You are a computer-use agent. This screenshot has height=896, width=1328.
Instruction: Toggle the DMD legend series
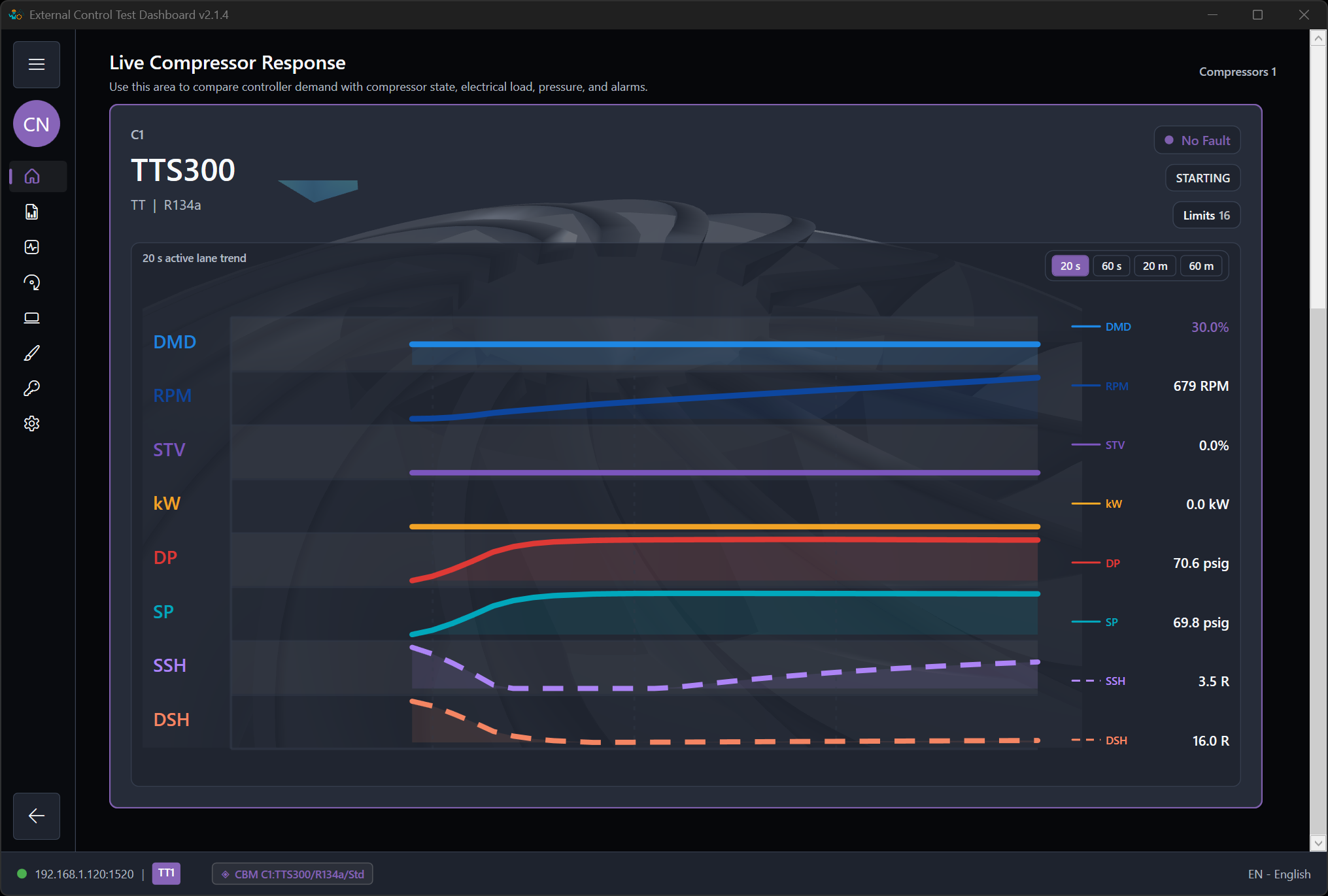1102,327
